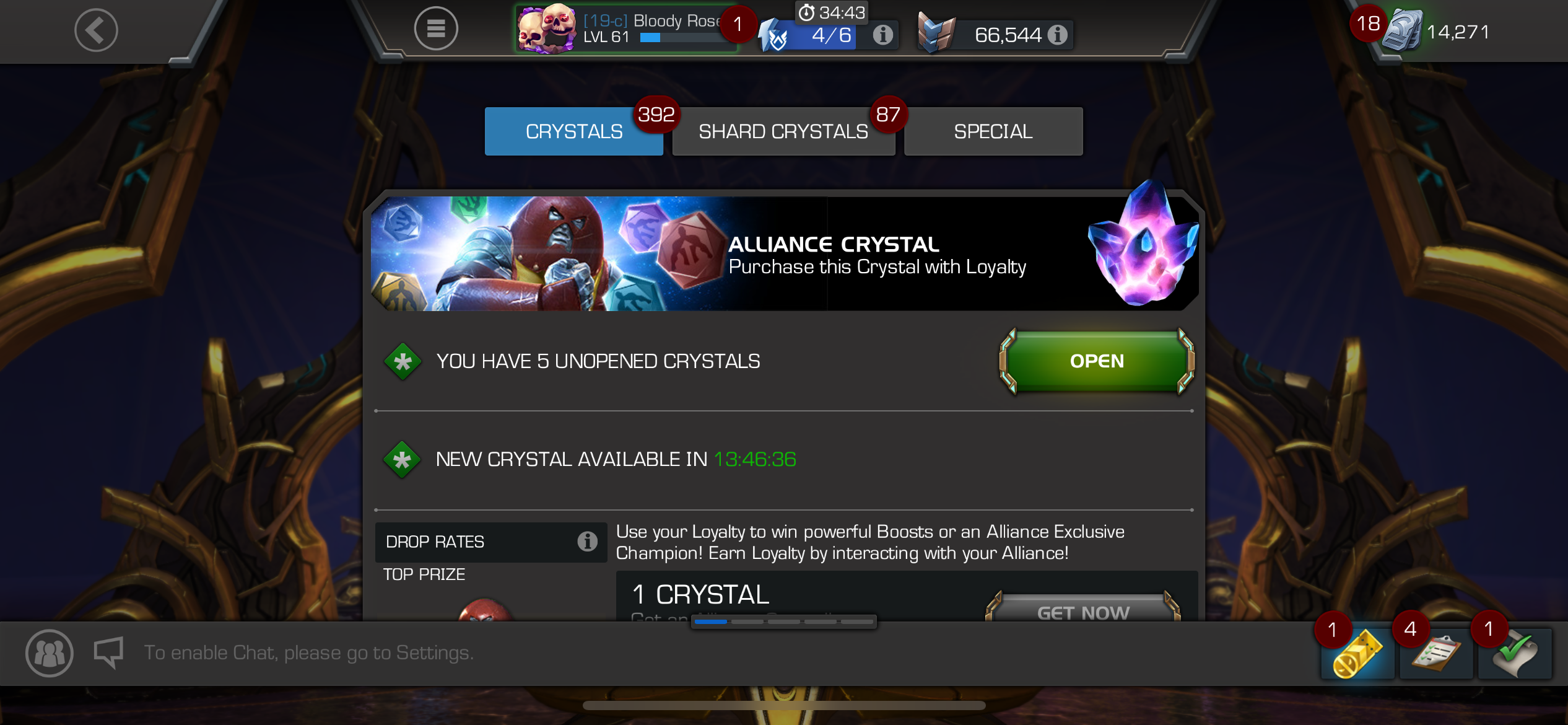Go back with the arrow icon

[x=96, y=30]
